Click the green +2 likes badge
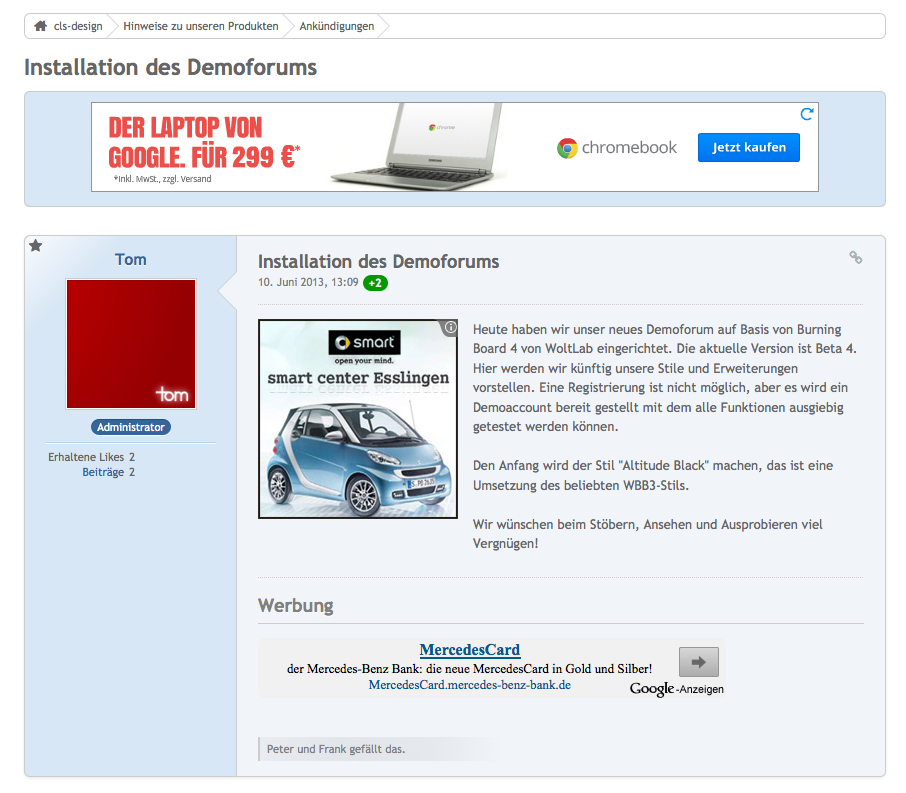 (x=375, y=283)
